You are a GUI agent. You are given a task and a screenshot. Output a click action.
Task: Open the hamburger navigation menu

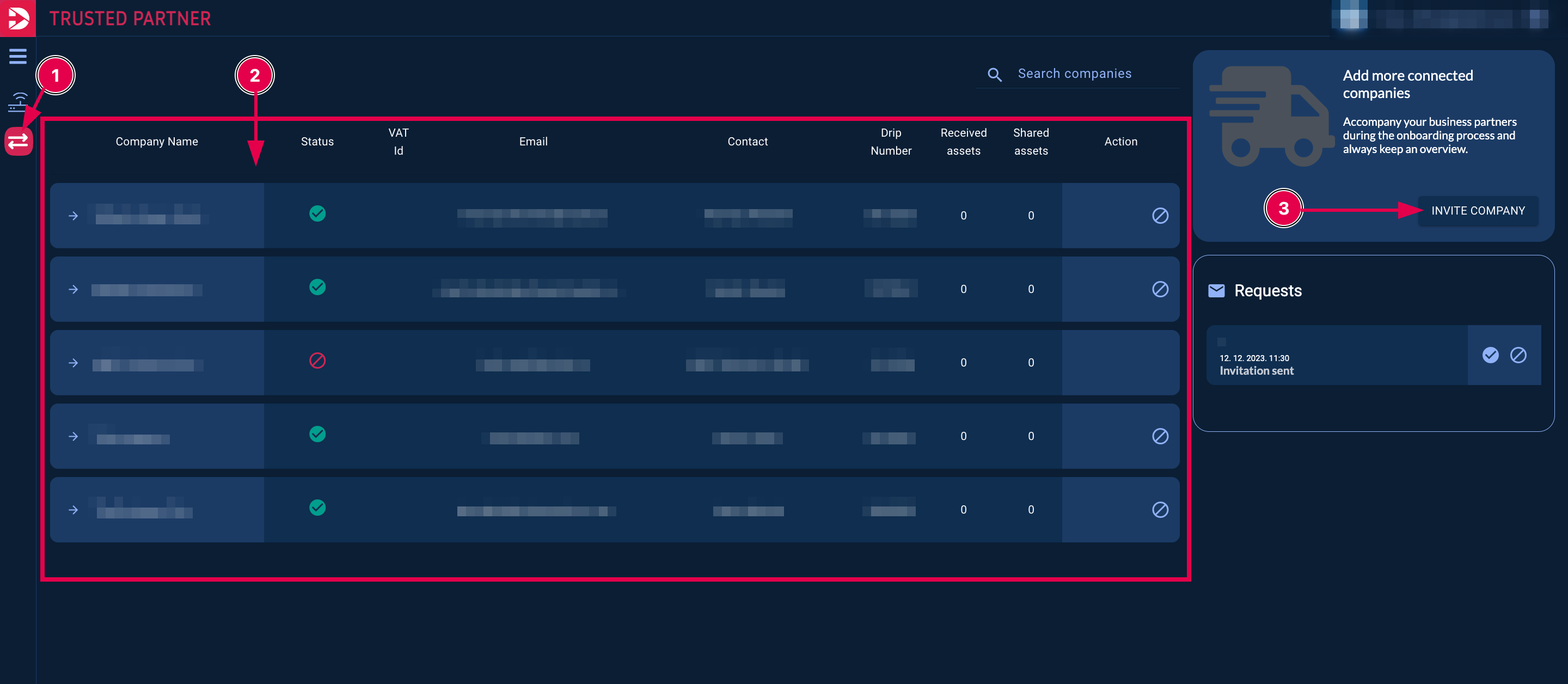[x=17, y=56]
